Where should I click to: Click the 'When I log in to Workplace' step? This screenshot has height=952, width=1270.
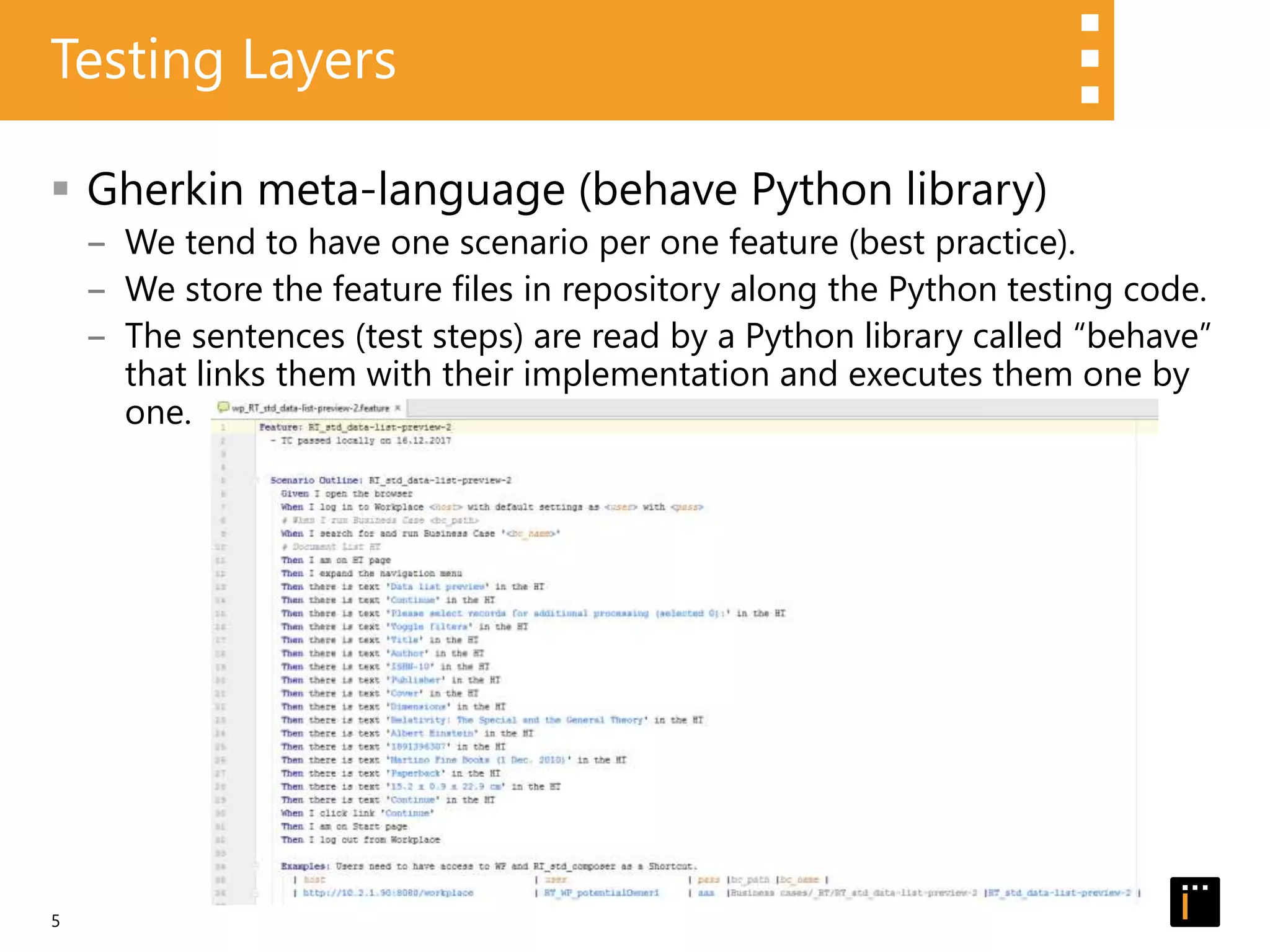pos(492,507)
